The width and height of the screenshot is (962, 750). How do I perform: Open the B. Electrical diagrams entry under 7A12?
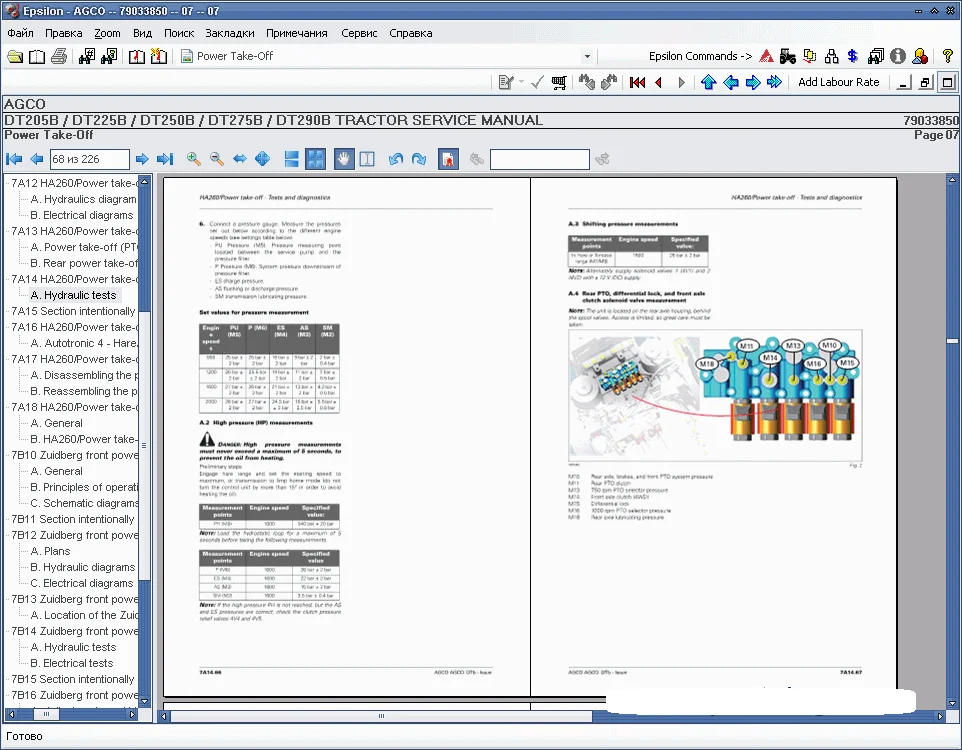(x=81, y=215)
